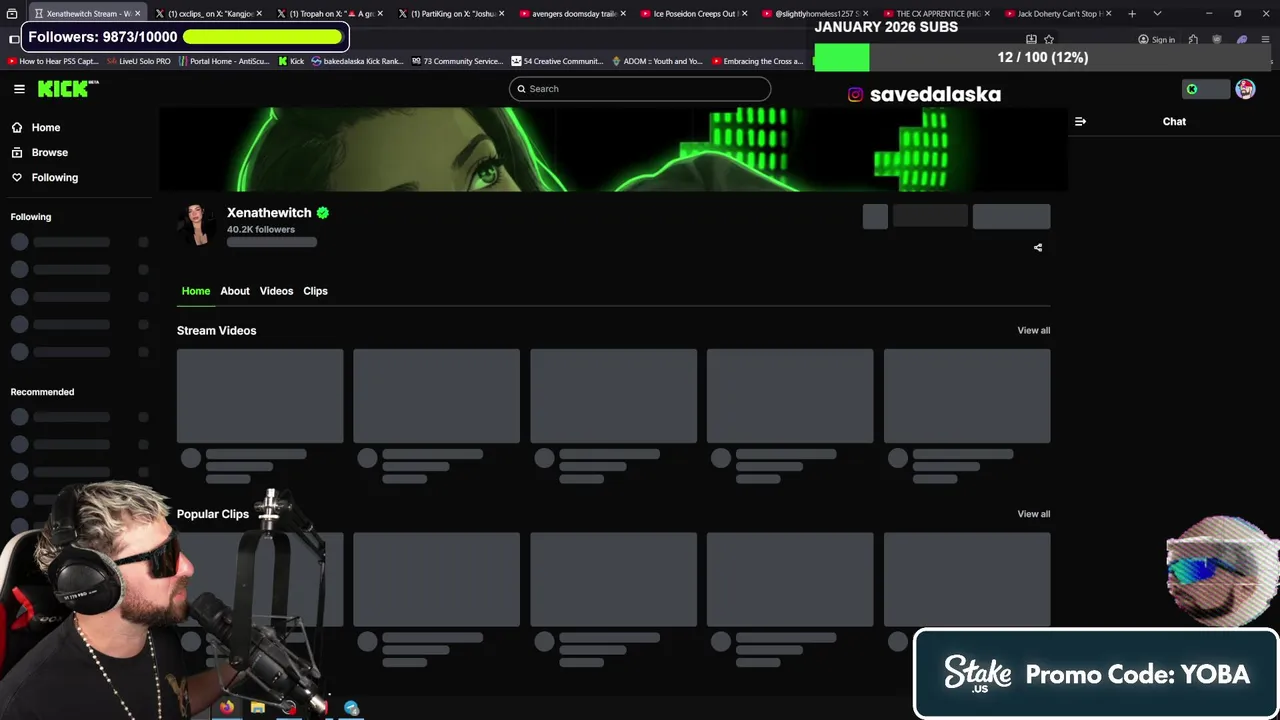Close the avengers doomsday trailer tab
Image resolution: width=1280 pixels, height=720 pixels.
pos(623,14)
